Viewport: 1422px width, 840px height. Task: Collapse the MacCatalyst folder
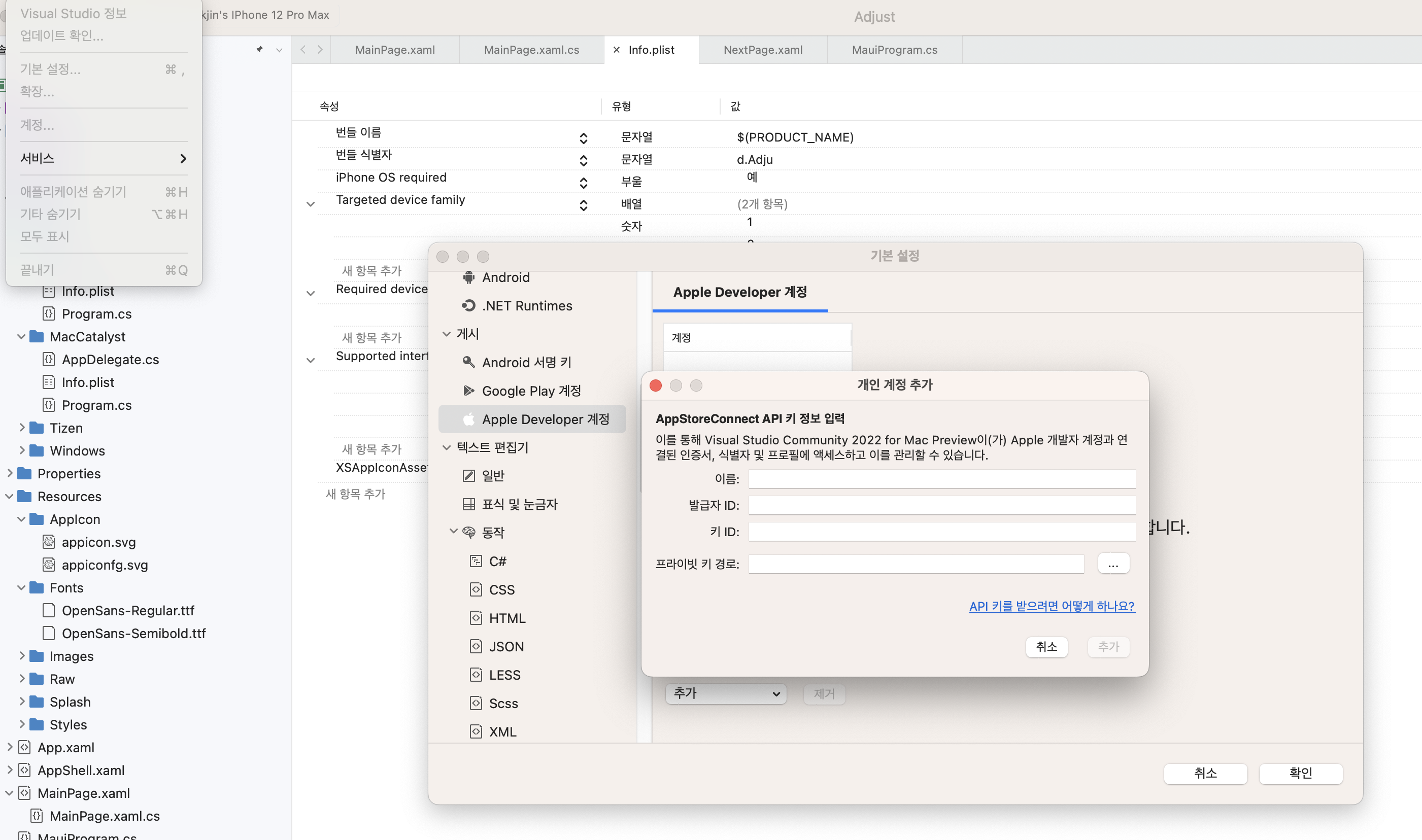pos(21,337)
